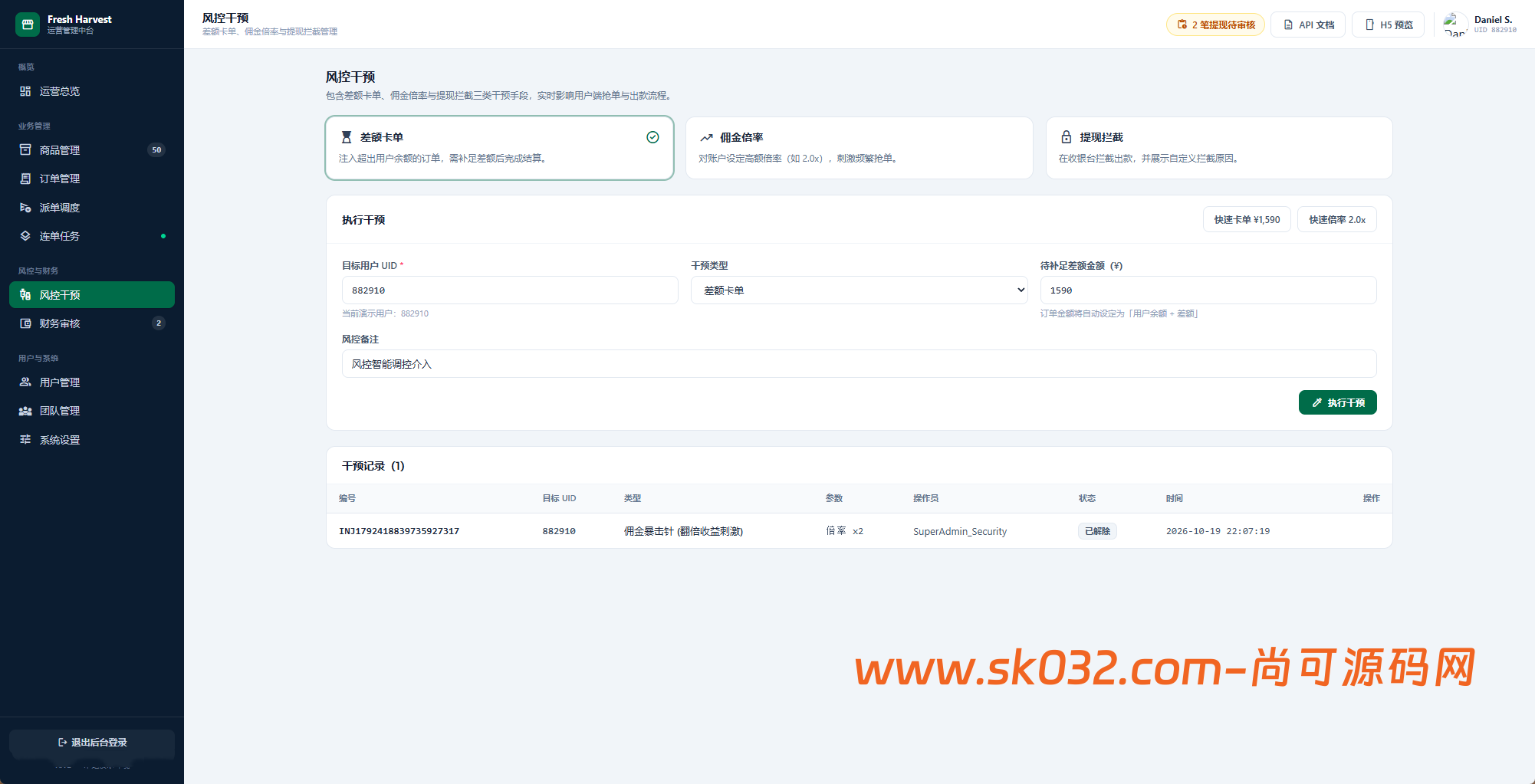Click the 2 badge on 财务审核
1535x784 pixels.
click(159, 323)
